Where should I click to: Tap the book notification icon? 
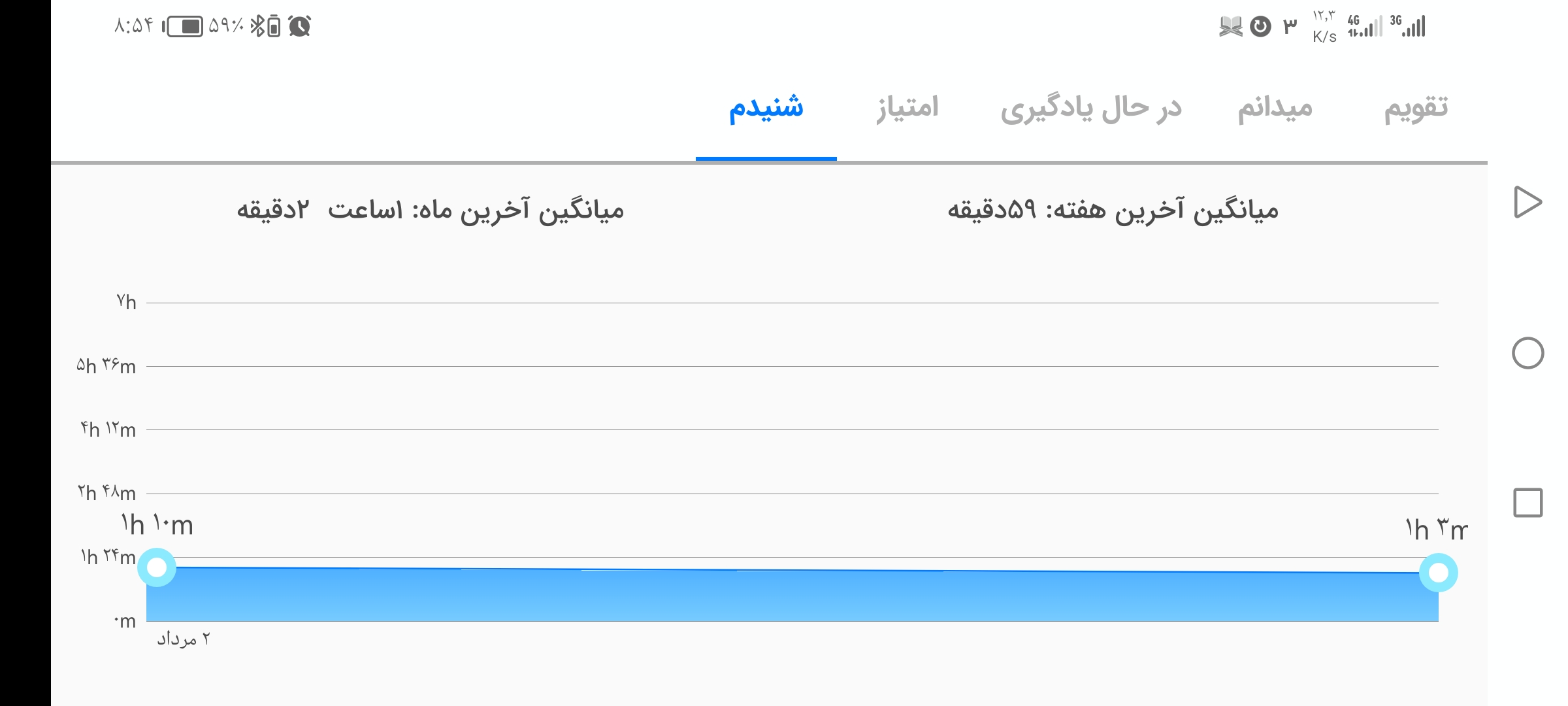tap(1231, 26)
